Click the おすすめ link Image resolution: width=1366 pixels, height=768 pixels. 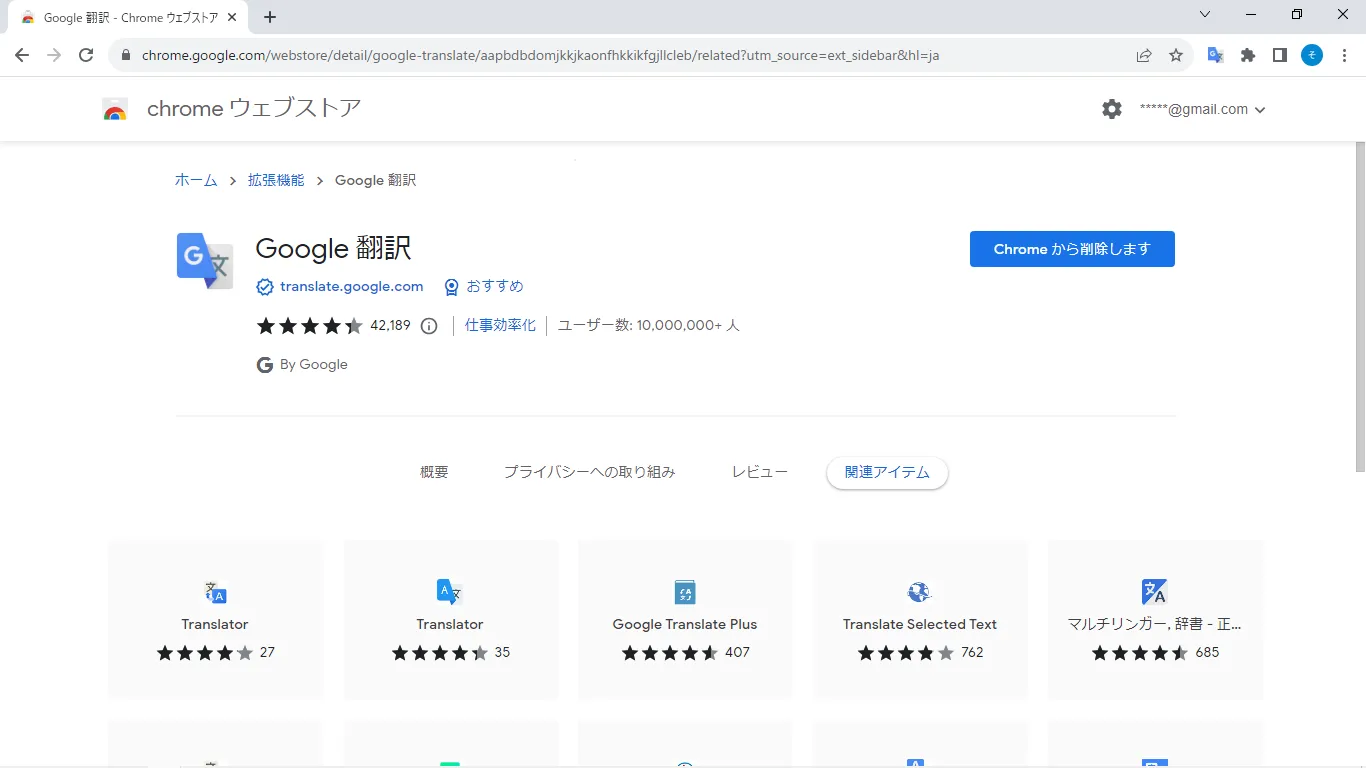coord(495,286)
